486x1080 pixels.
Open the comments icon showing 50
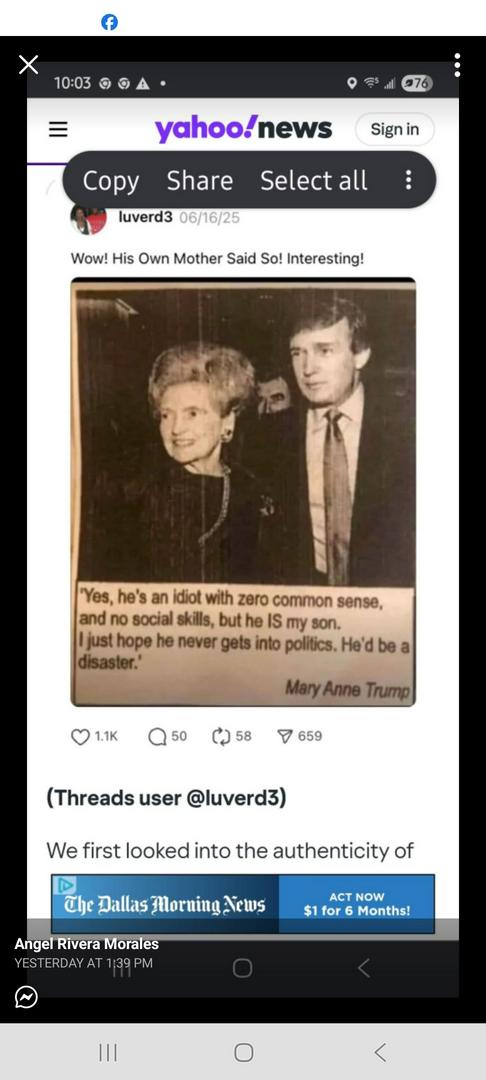(x=157, y=736)
